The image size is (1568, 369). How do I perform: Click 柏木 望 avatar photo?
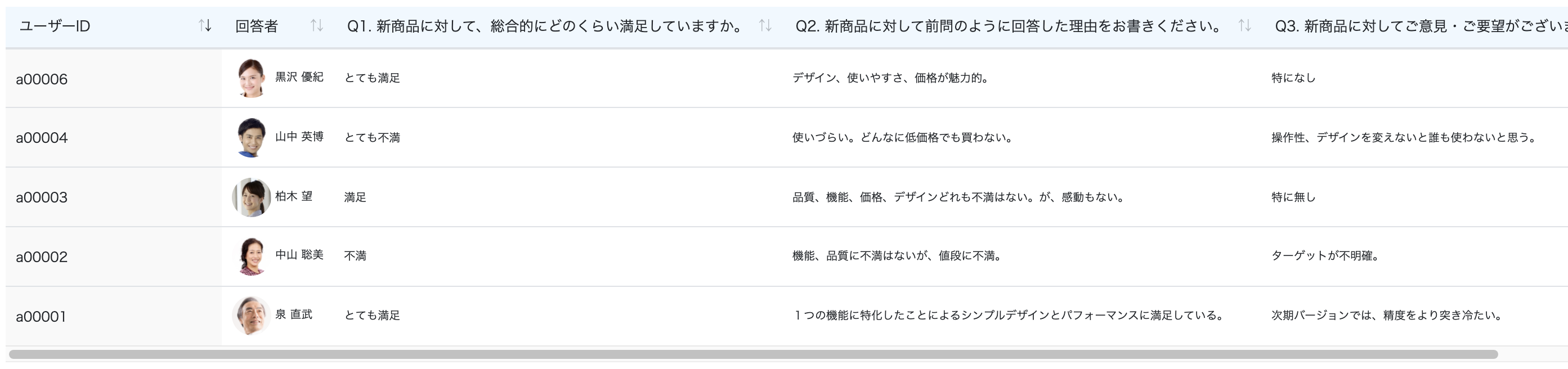252,197
